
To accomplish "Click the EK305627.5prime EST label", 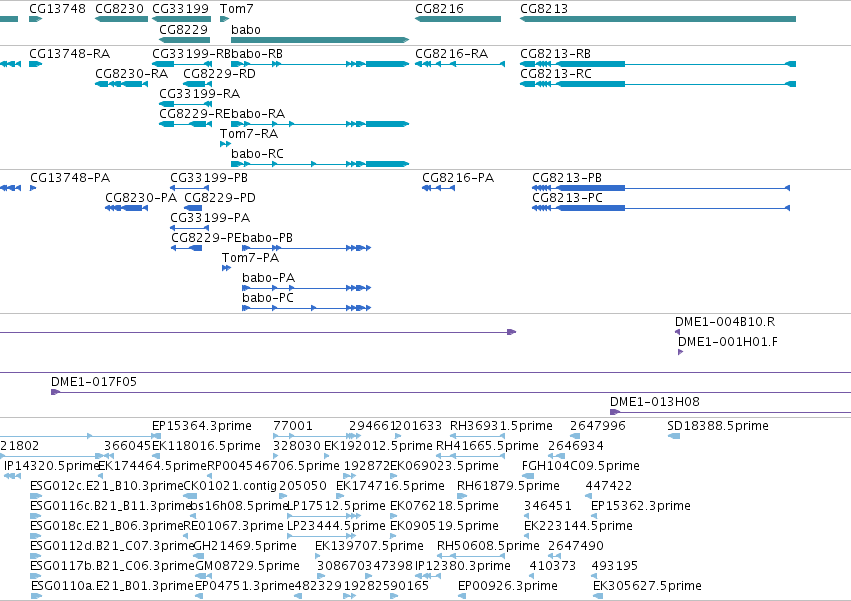I will pos(647,587).
